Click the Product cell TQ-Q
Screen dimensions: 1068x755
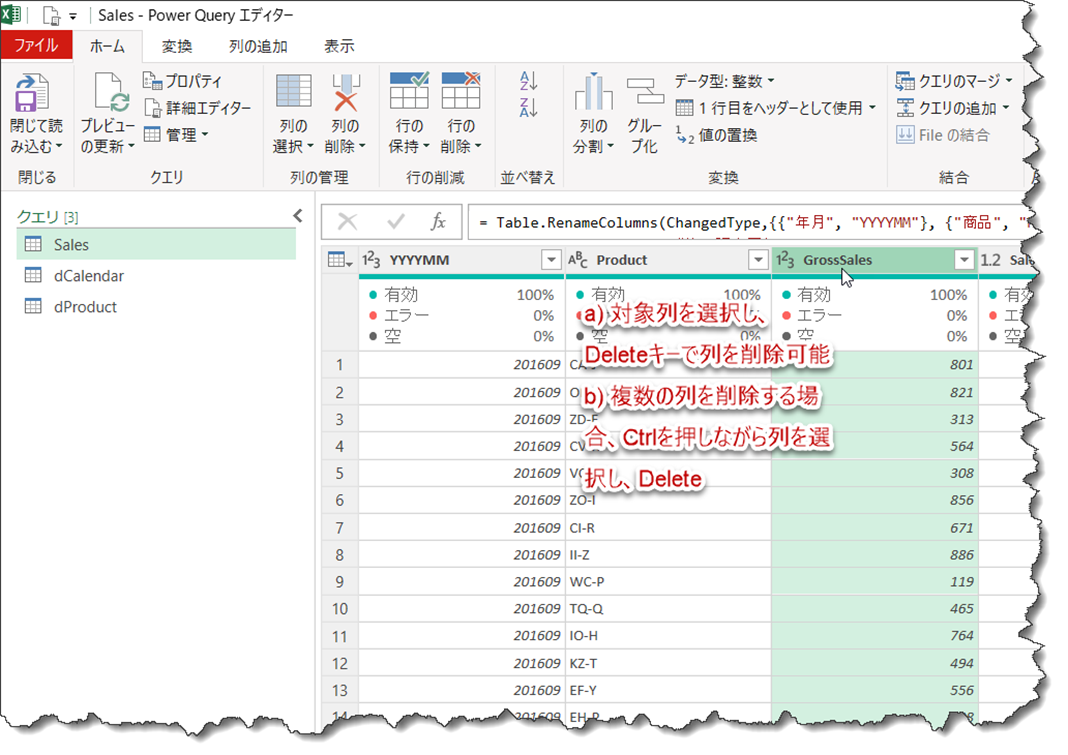[668, 609]
